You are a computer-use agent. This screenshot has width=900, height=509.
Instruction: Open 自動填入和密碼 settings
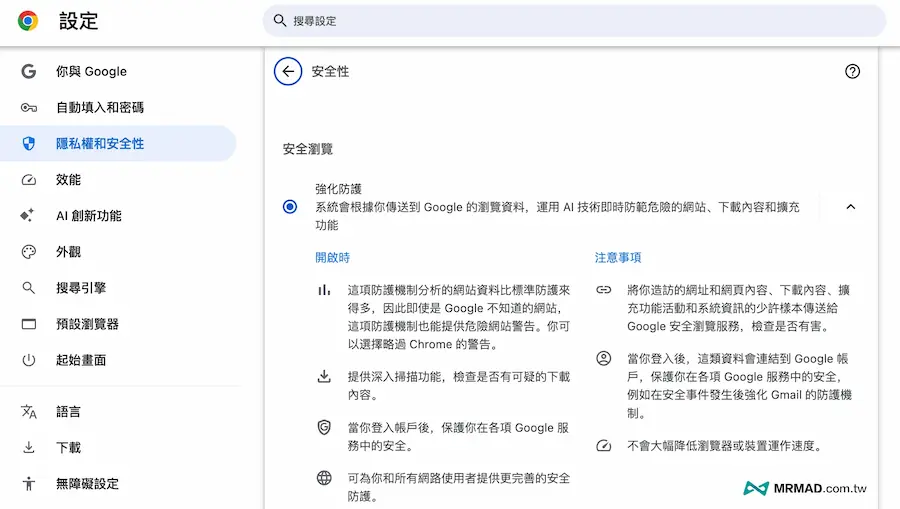pyautogui.click(x=118, y=107)
